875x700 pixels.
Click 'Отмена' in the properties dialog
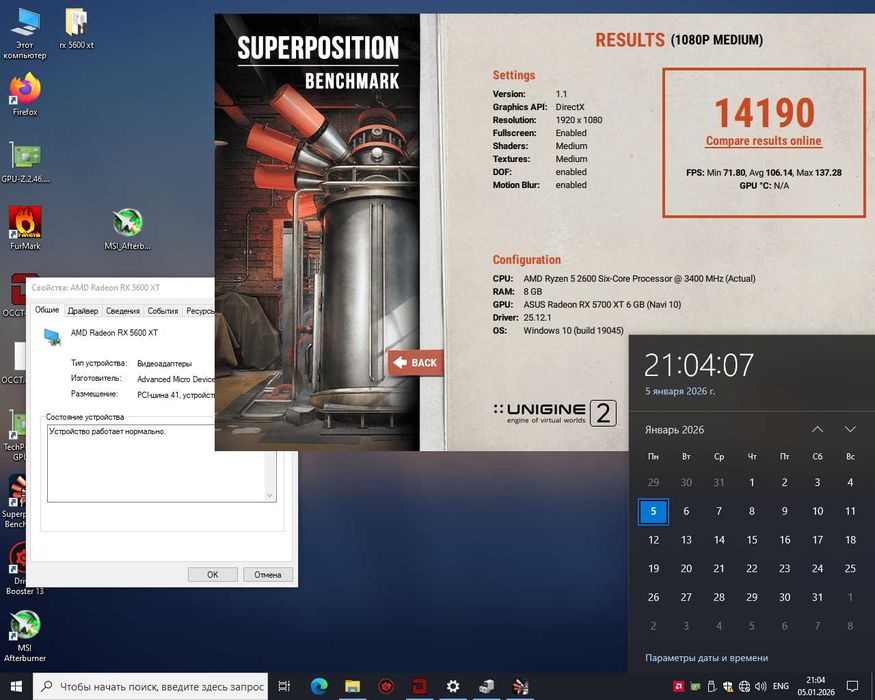point(267,574)
